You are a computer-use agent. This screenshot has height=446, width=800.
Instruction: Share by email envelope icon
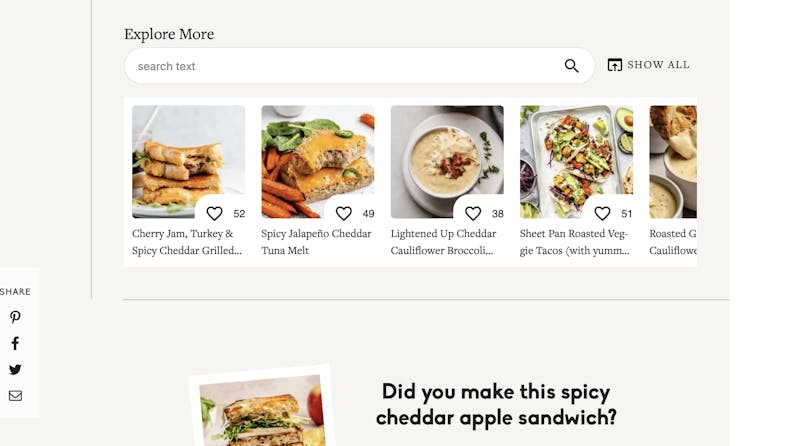tap(15, 396)
